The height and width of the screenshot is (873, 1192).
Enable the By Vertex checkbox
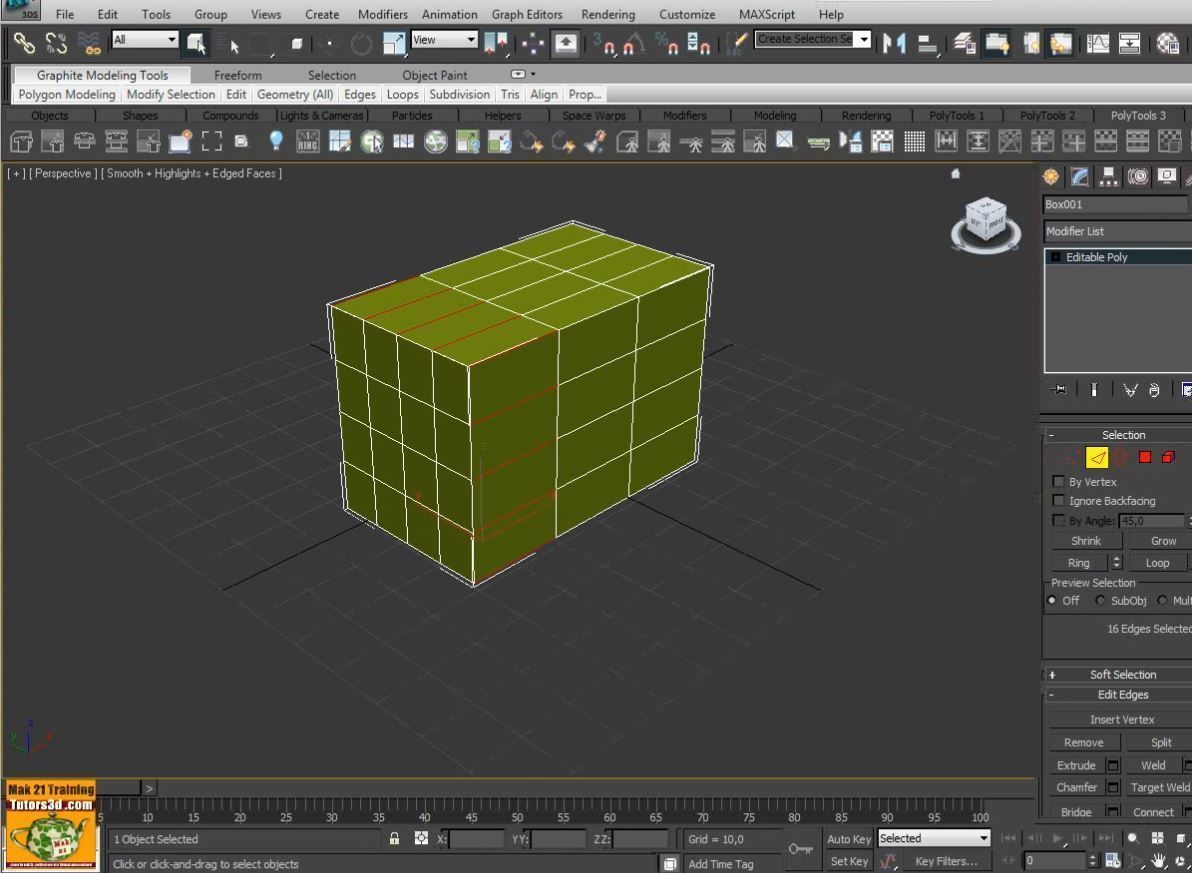point(1059,481)
